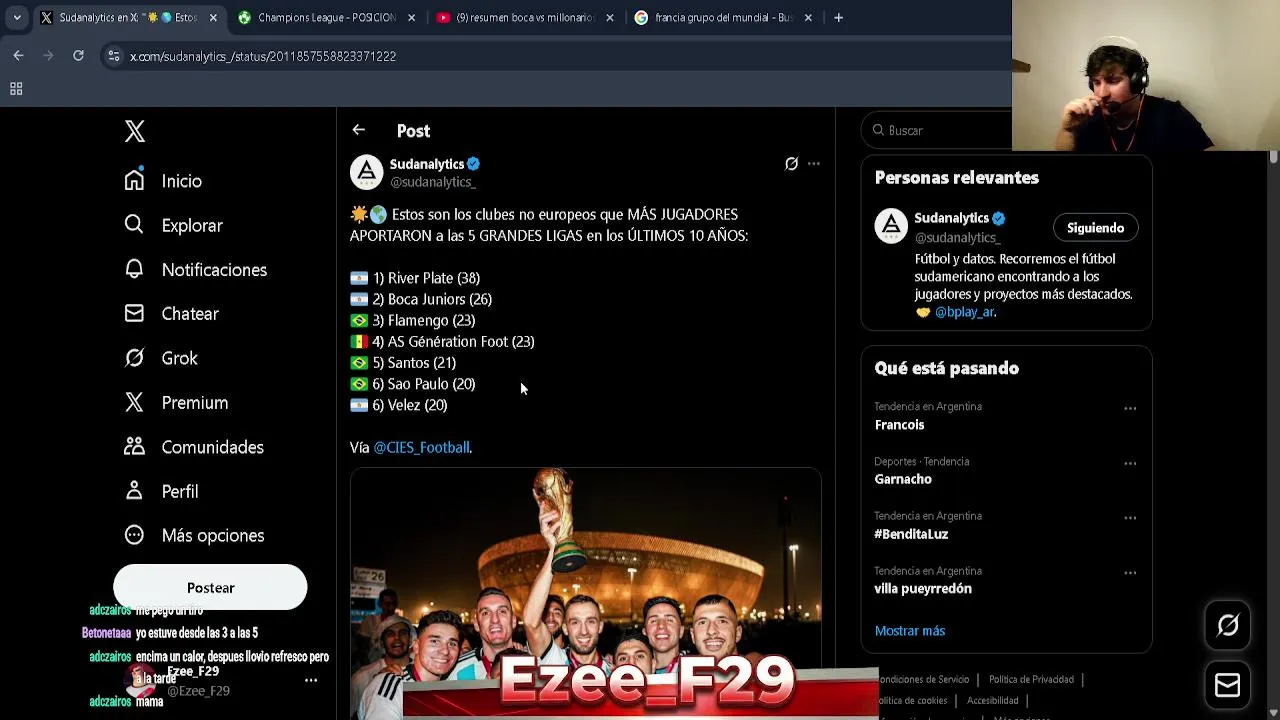Open Grok icon in sidebar
The image size is (1280, 720).
pyautogui.click(x=134, y=357)
